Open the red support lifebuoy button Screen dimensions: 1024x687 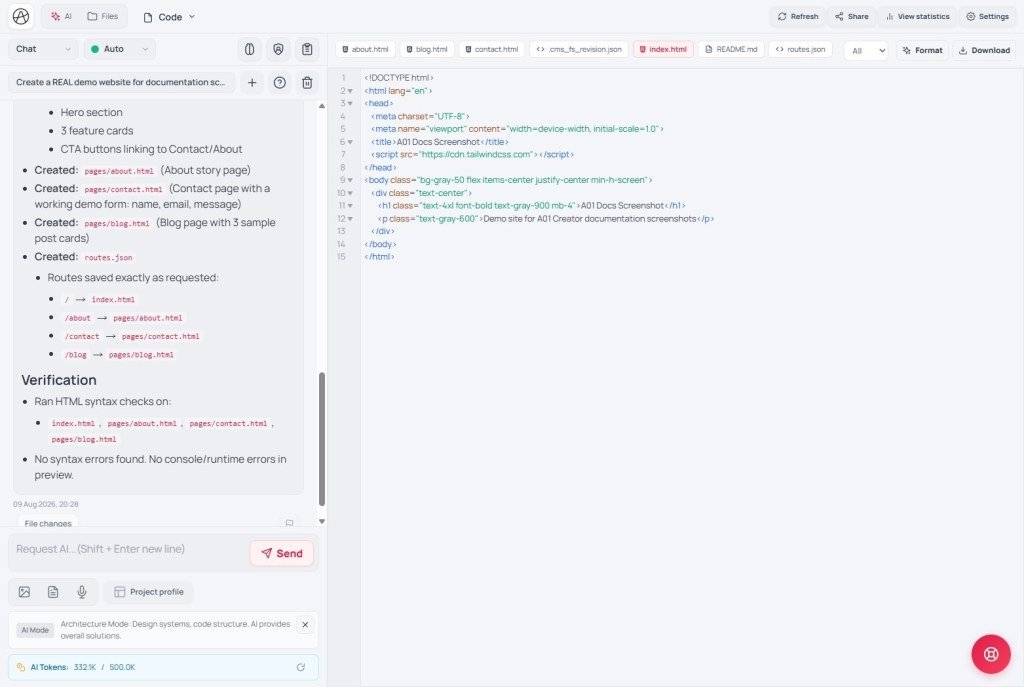(x=991, y=654)
